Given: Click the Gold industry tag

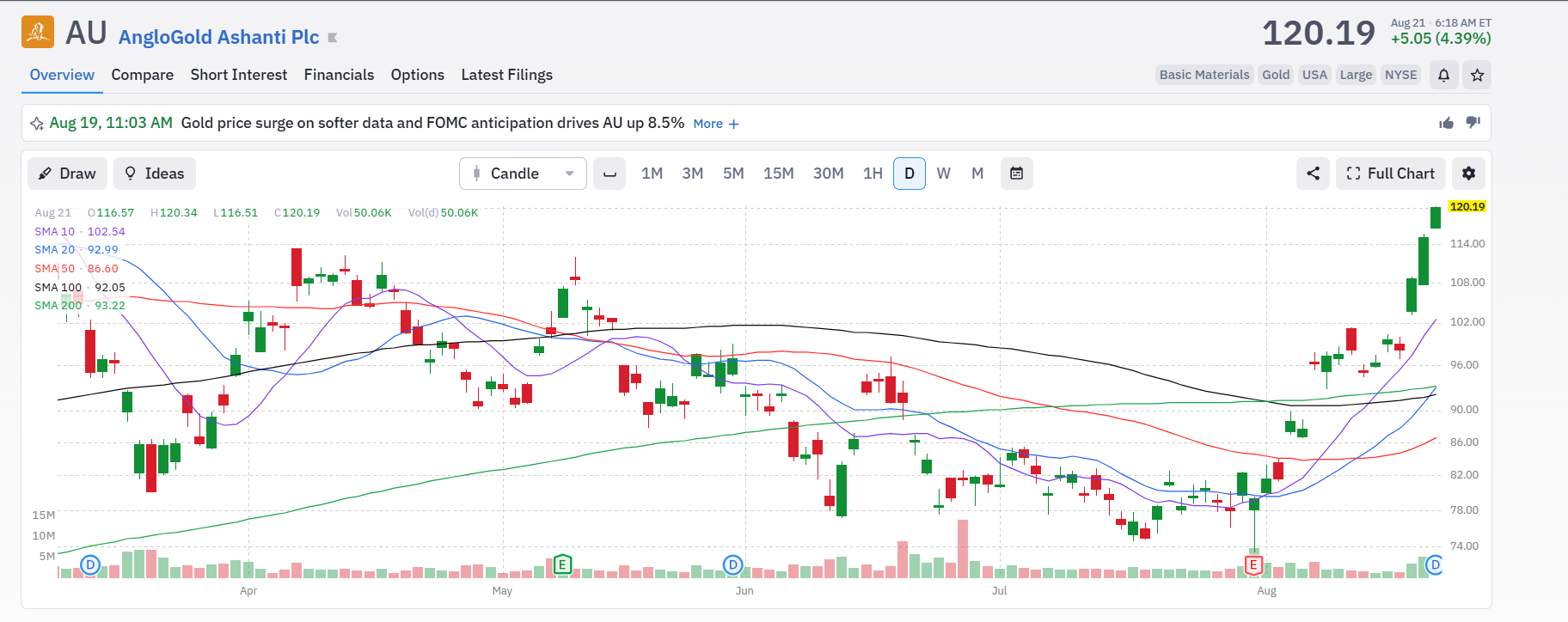Looking at the screenshot, I should point(1276,75).
